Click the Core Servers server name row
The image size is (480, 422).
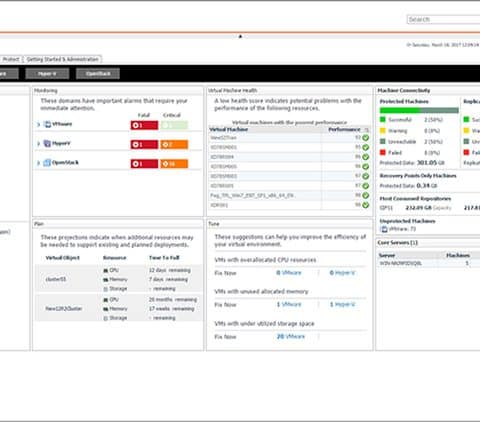coord(400,263)
